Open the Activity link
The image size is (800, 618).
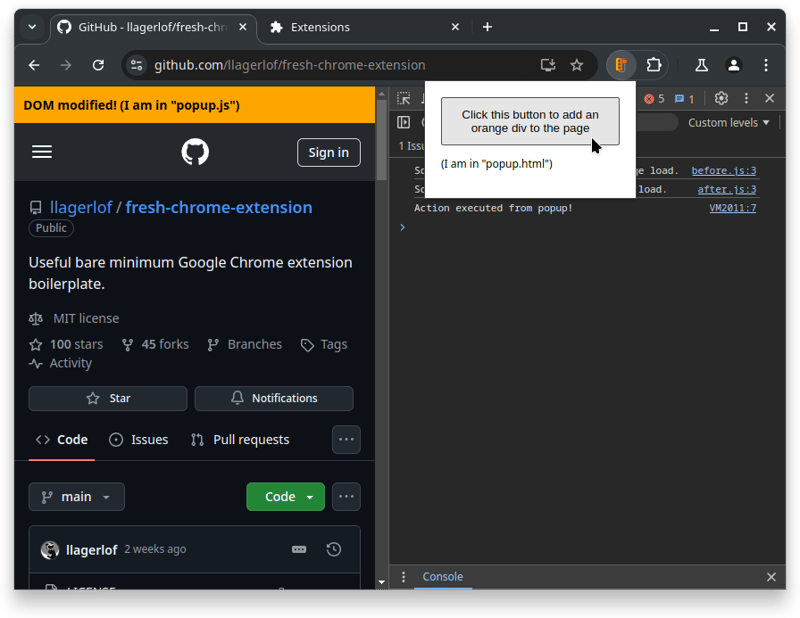pos(61,363)
